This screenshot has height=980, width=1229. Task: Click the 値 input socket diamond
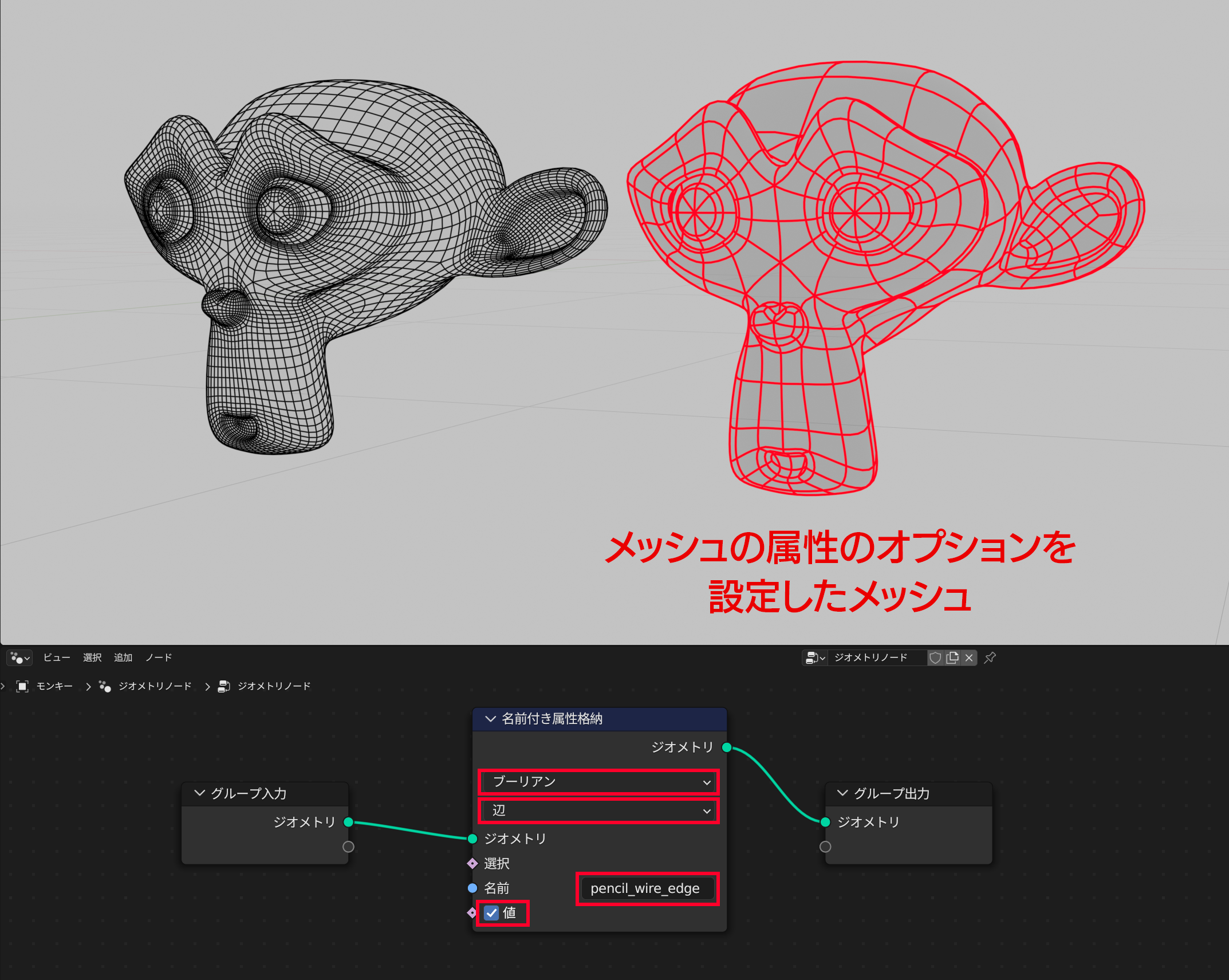pyautogui.click(x=472, y=912)
